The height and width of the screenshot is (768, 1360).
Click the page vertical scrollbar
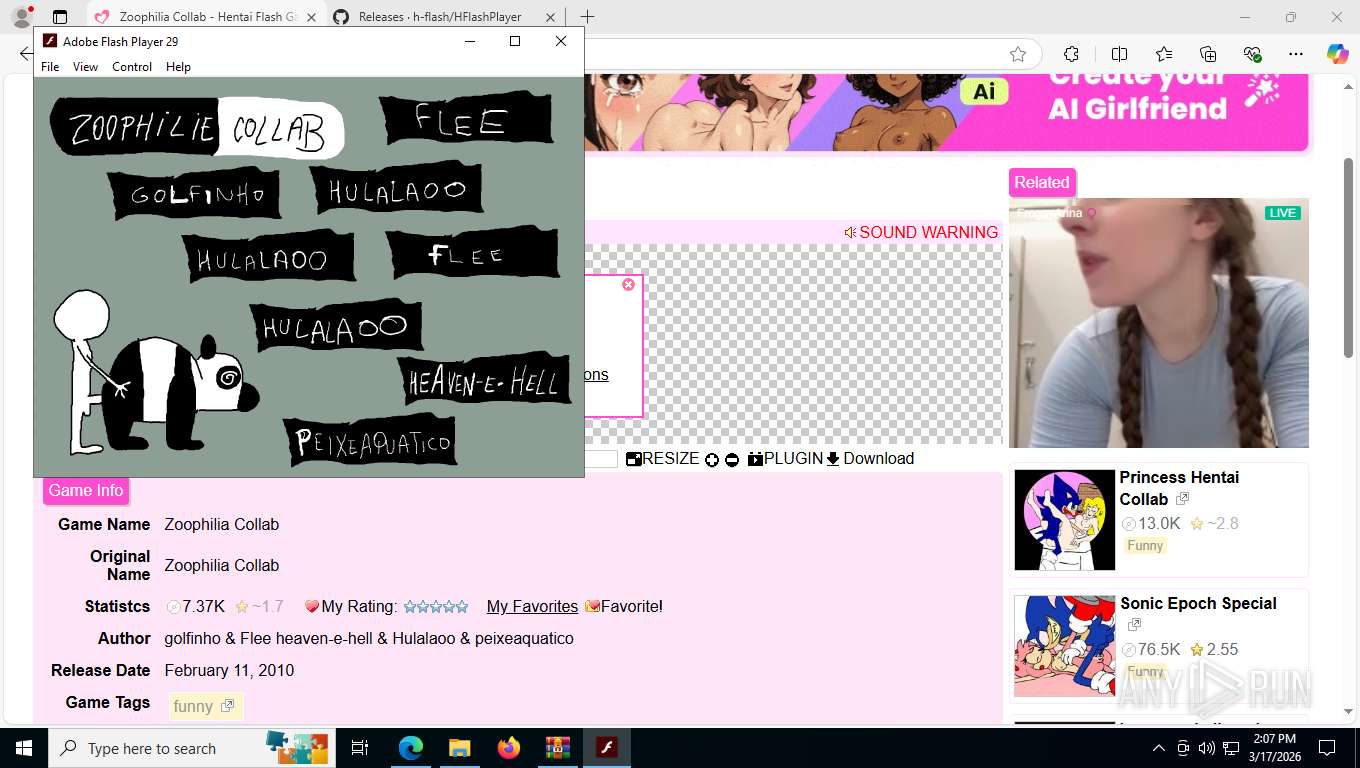(1350, 257)
